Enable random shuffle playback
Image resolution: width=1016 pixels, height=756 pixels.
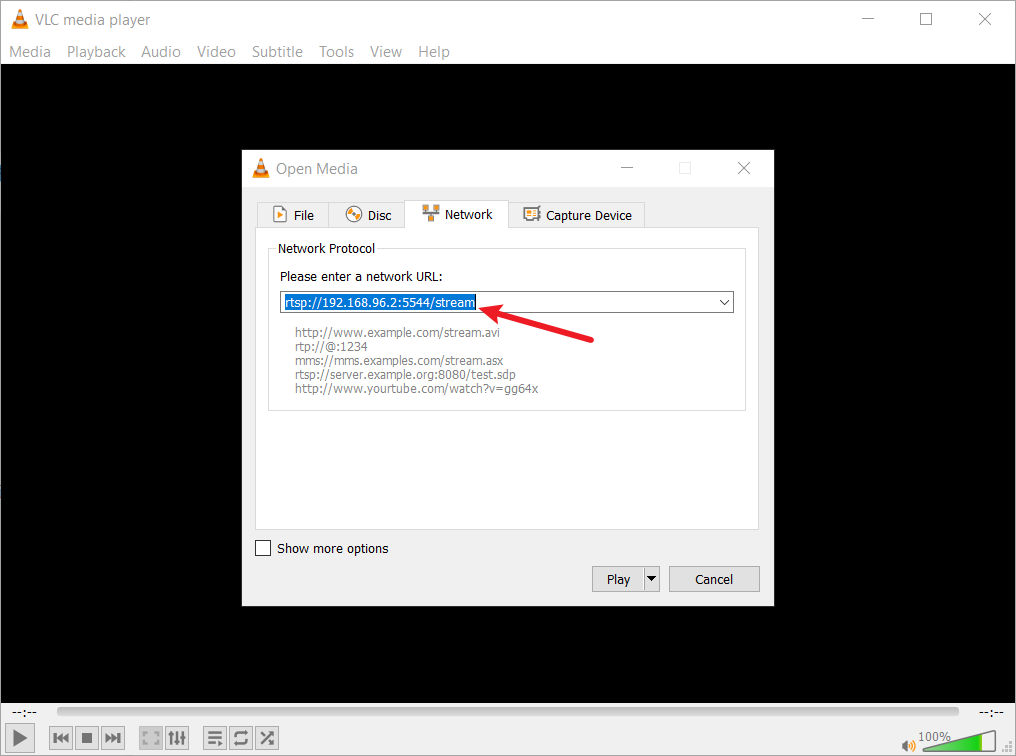click(267, 738)
